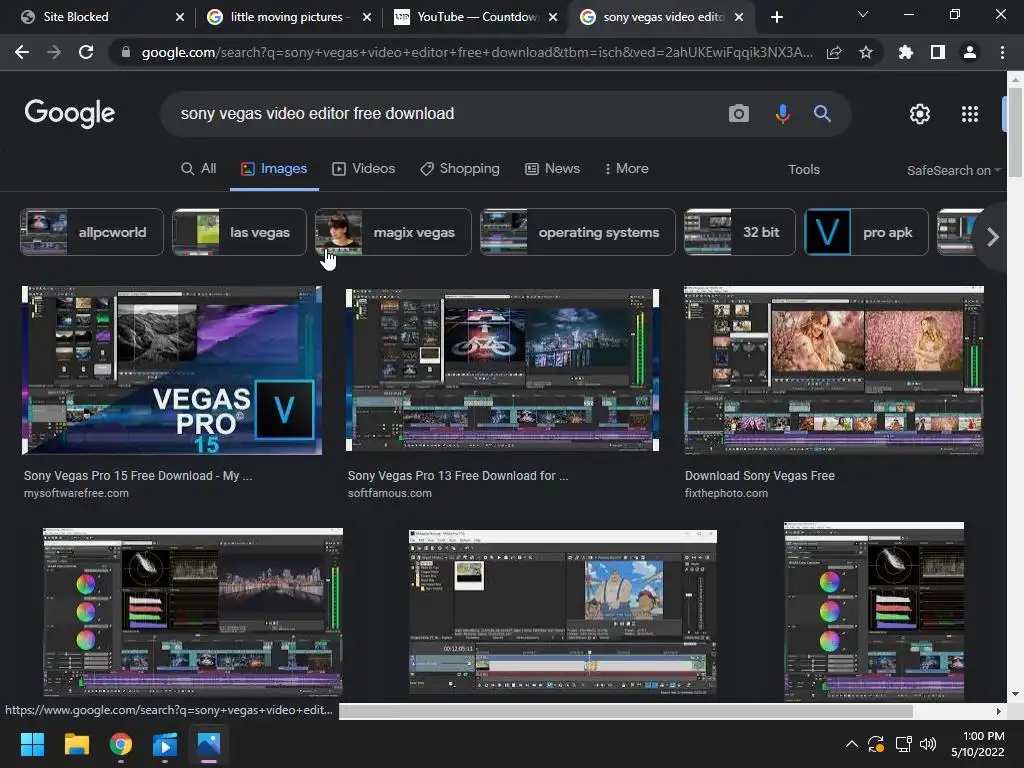Image resolution: width=1024 pixels, height=768 pixels.
Task: Filter results by magix vegas chip
Action: tap(393, 232)
